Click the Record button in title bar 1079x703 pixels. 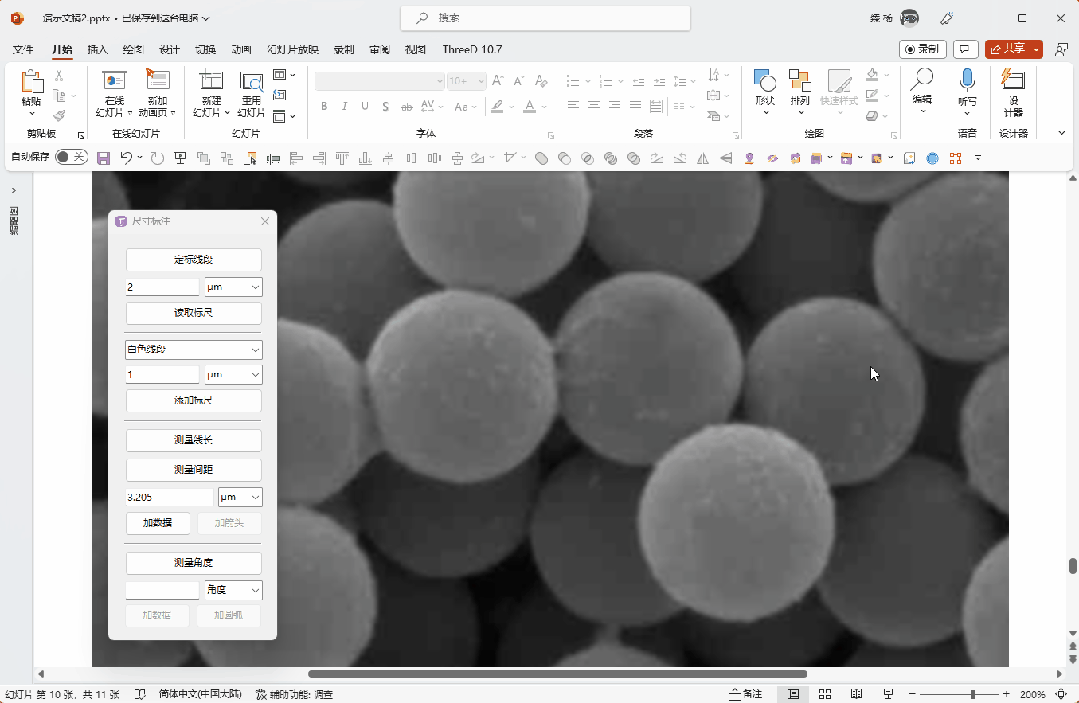pyautogui.click(x=922, y=49)
